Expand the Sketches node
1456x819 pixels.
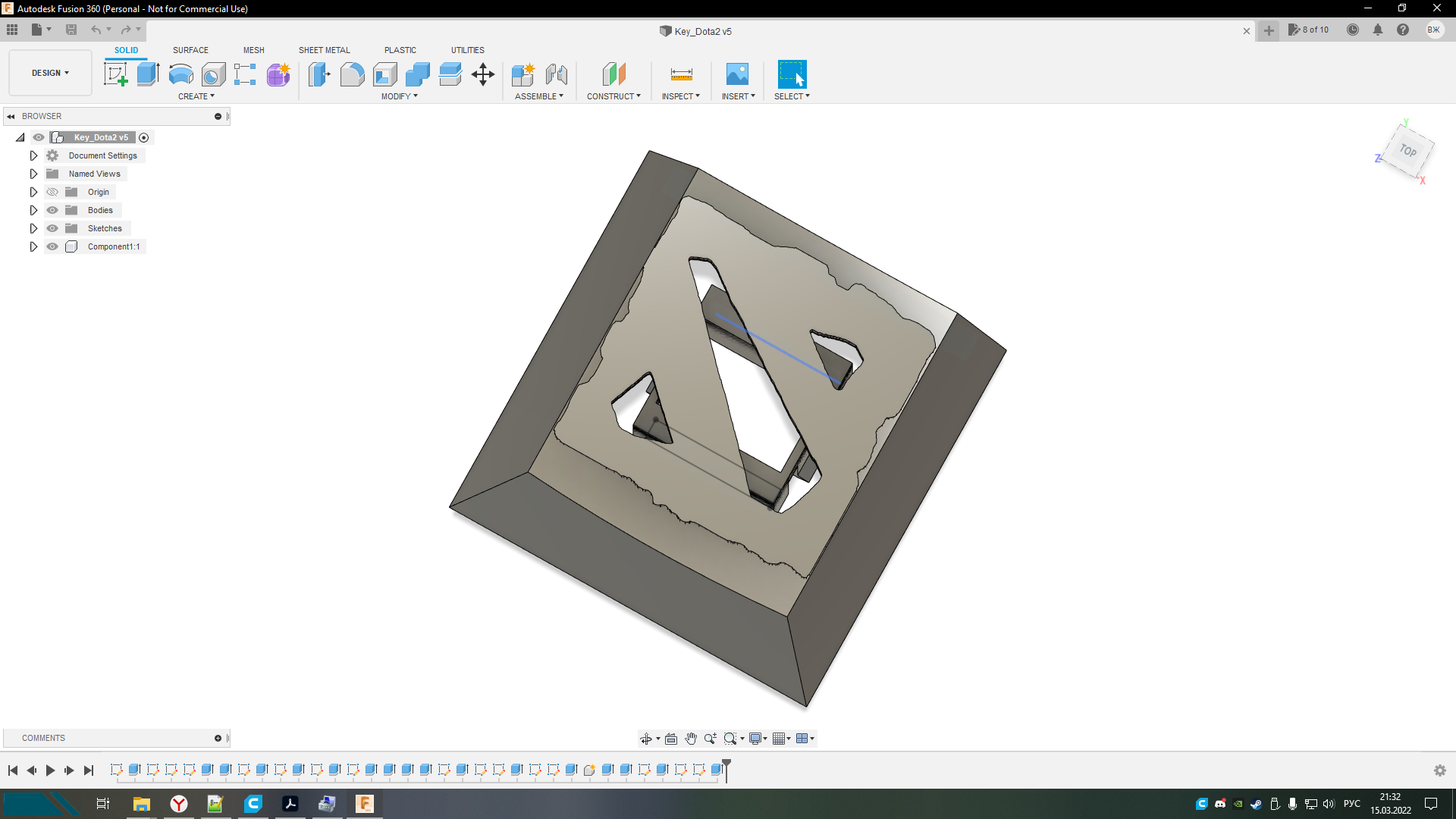click(x=33, y=228)
